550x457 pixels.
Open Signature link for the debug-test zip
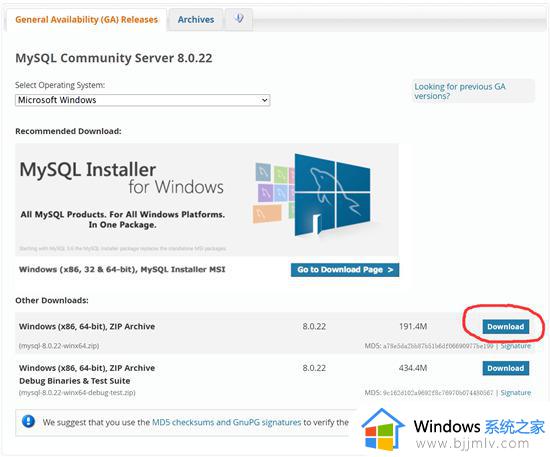[x=516, y=392]
